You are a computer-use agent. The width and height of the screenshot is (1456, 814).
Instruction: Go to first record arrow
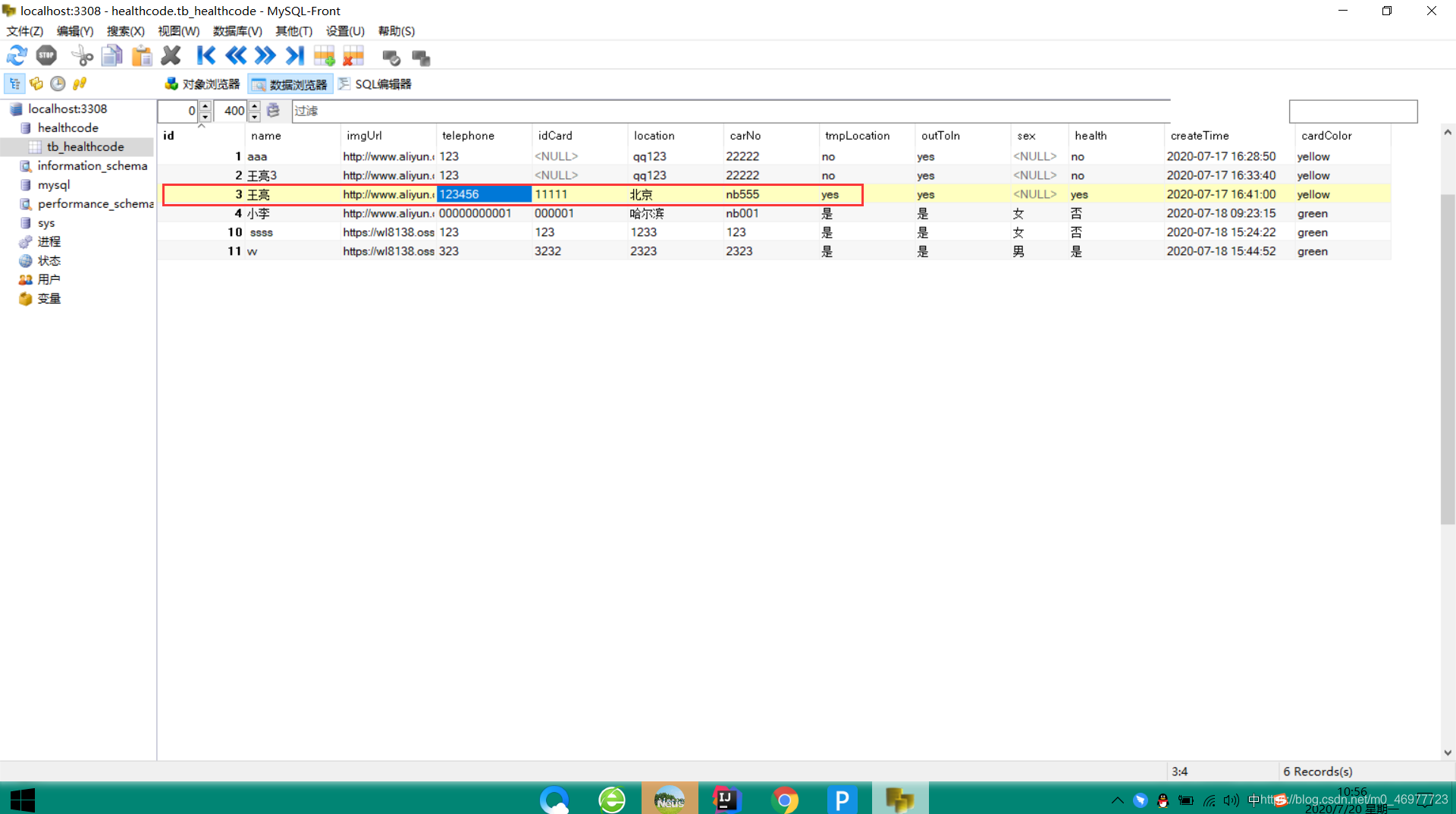[206, 55]
